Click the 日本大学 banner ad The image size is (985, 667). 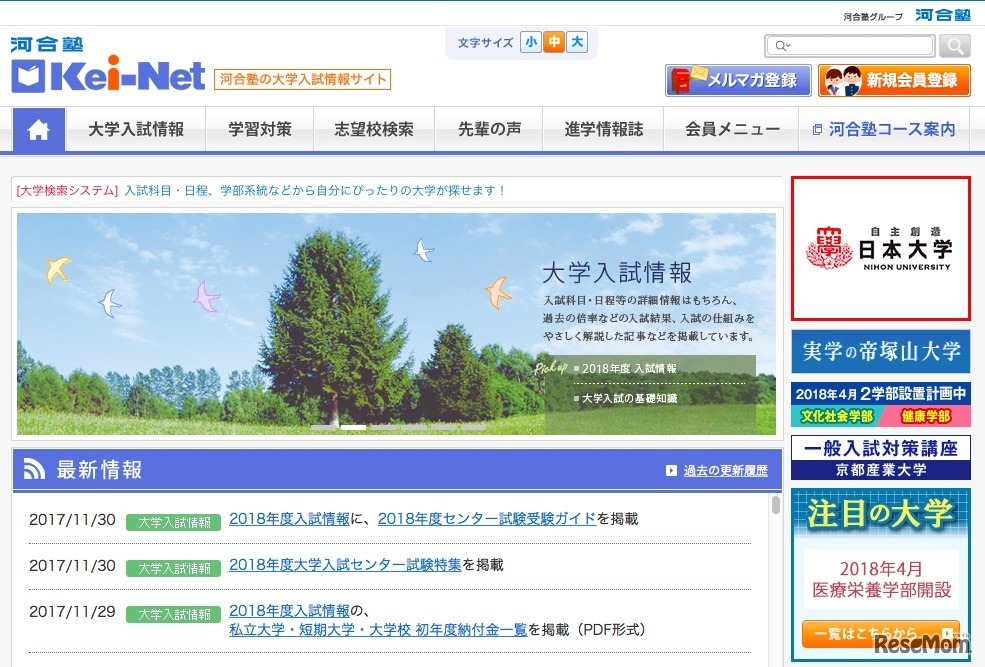881,249
